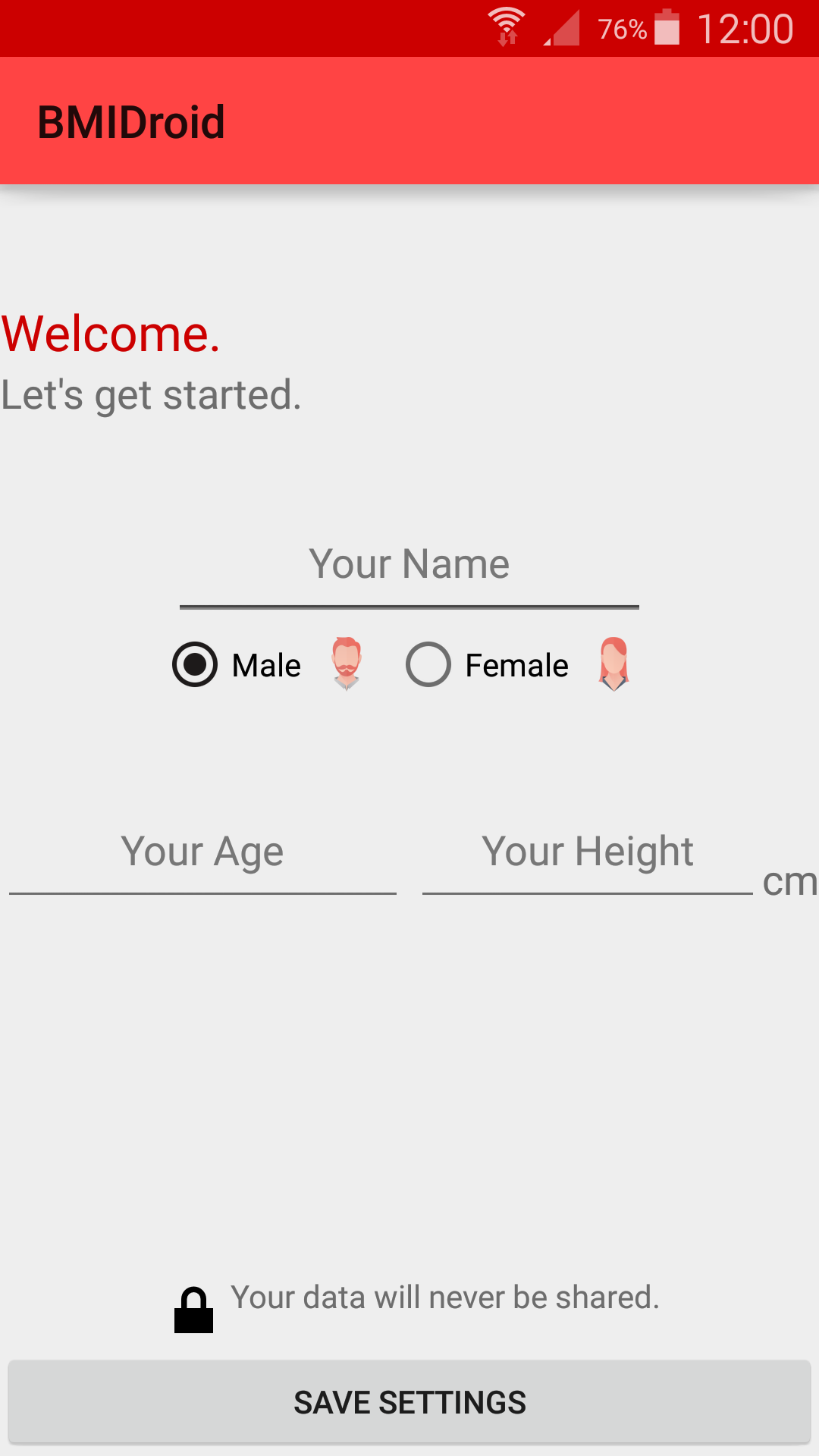The height and width of the screenshot is (1456, 819).
Task: Tap the battery status icon
Action: [667, 27]
